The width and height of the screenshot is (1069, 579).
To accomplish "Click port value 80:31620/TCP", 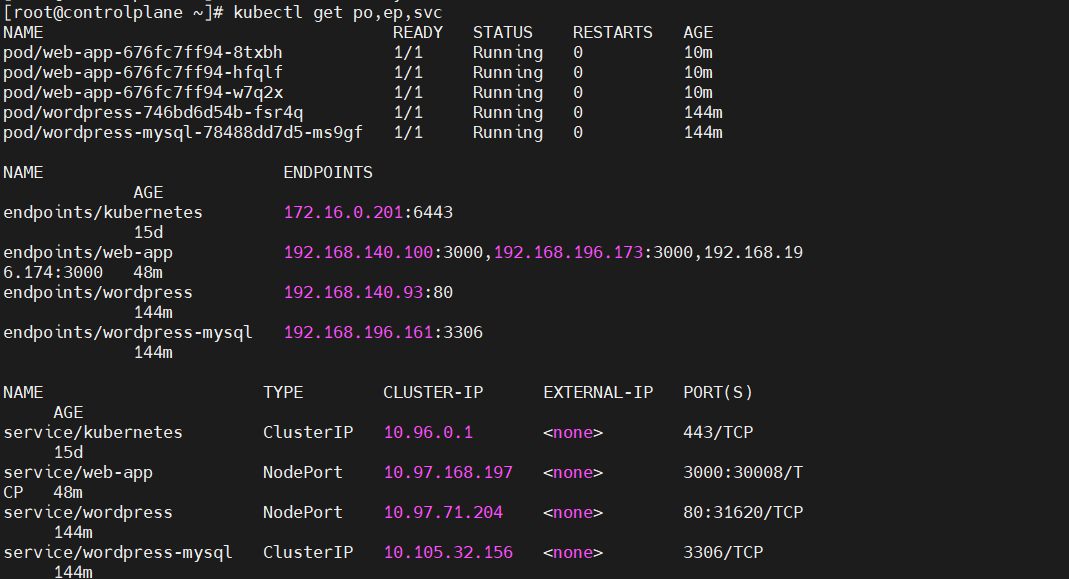I will click(743, 513).
